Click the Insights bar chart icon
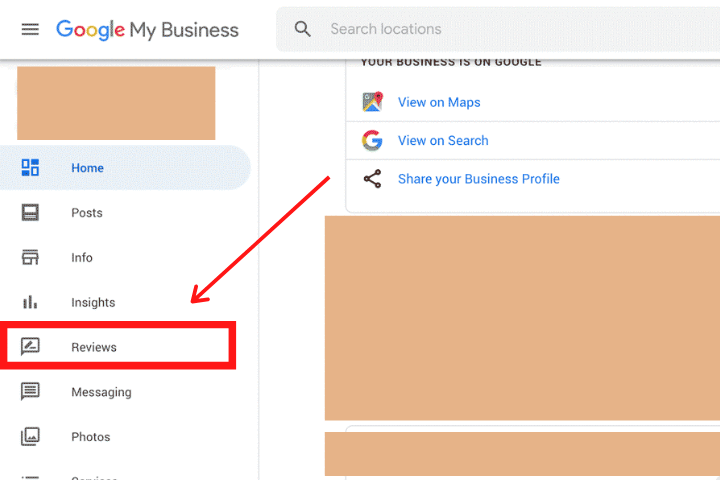 (30, 302)
